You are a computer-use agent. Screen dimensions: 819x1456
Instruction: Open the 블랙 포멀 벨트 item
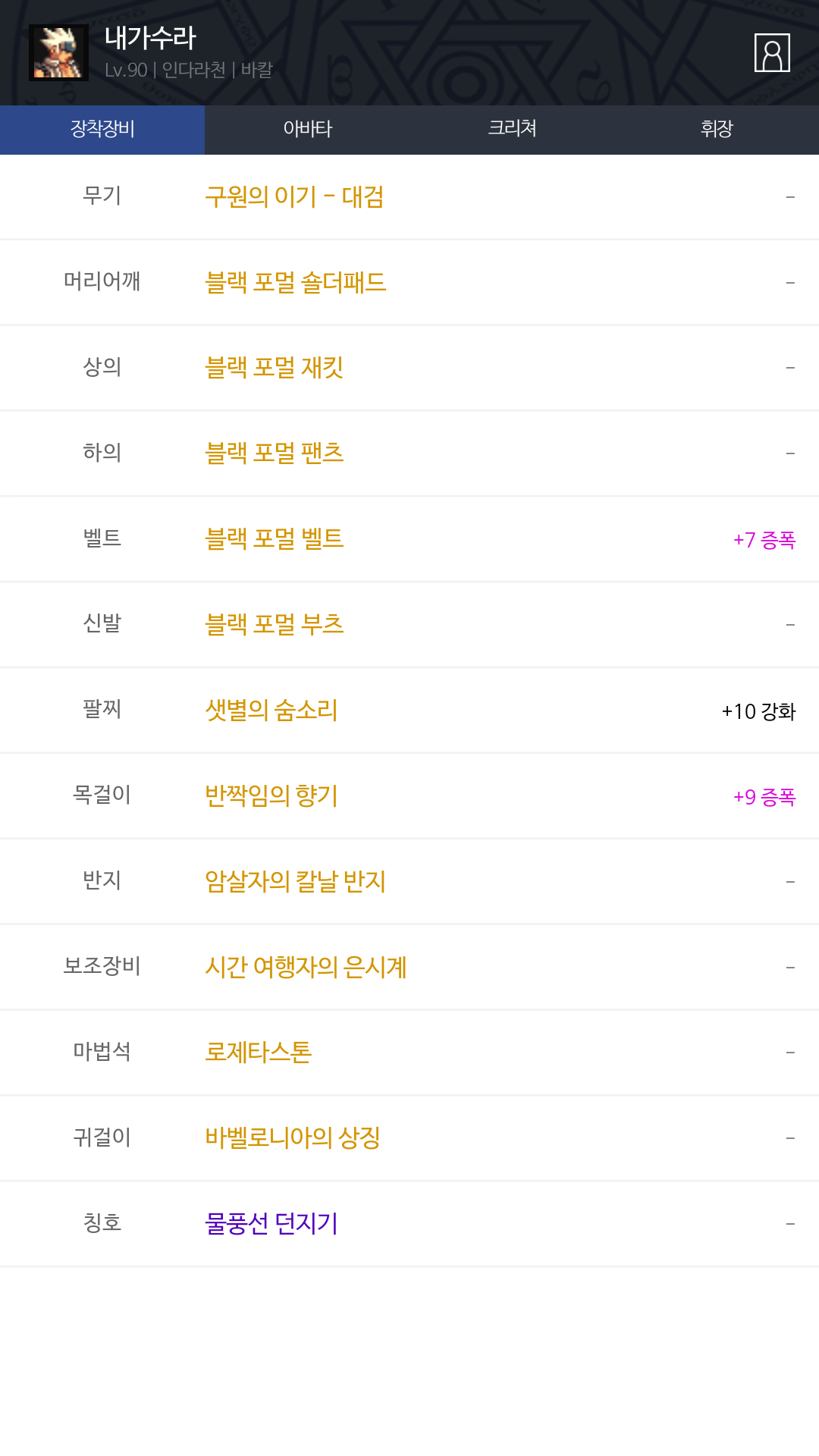click(x=274, y=539)
